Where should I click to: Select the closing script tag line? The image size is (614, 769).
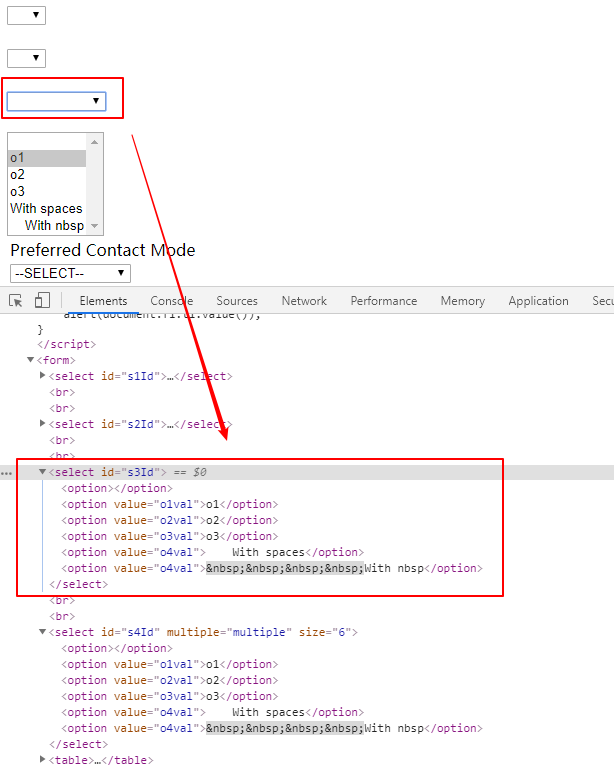point(67,344)
